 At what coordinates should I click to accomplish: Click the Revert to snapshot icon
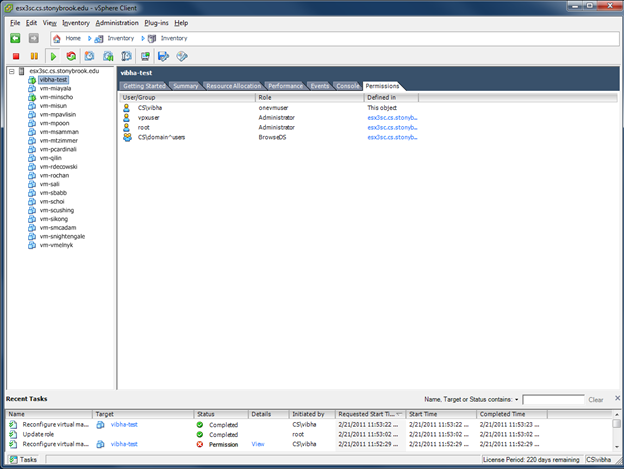click(108, 56)
